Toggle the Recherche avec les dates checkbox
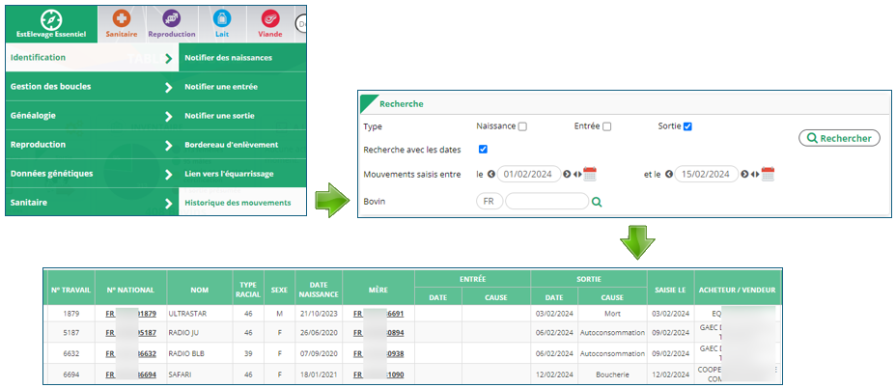 pos(483,149)
